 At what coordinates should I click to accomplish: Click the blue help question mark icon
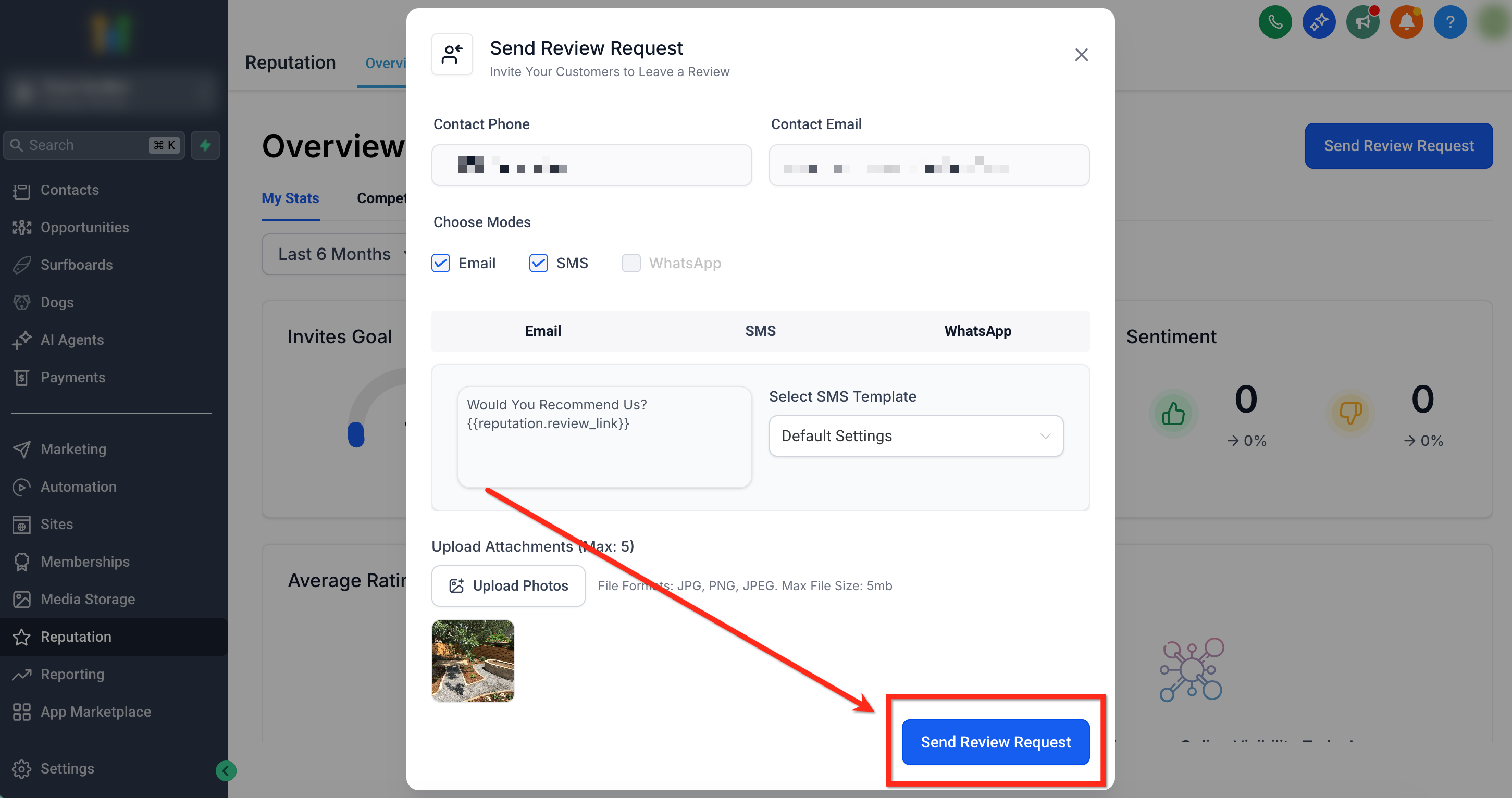(1450, 22)
